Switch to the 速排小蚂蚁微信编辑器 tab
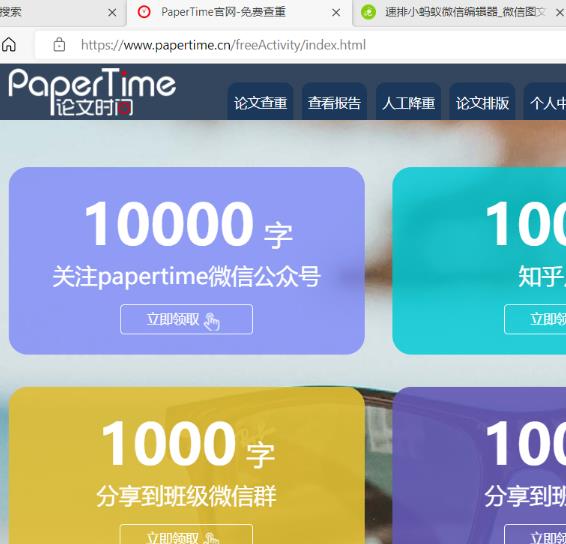Viewport: 566px width, 544px height. (458, 13)
